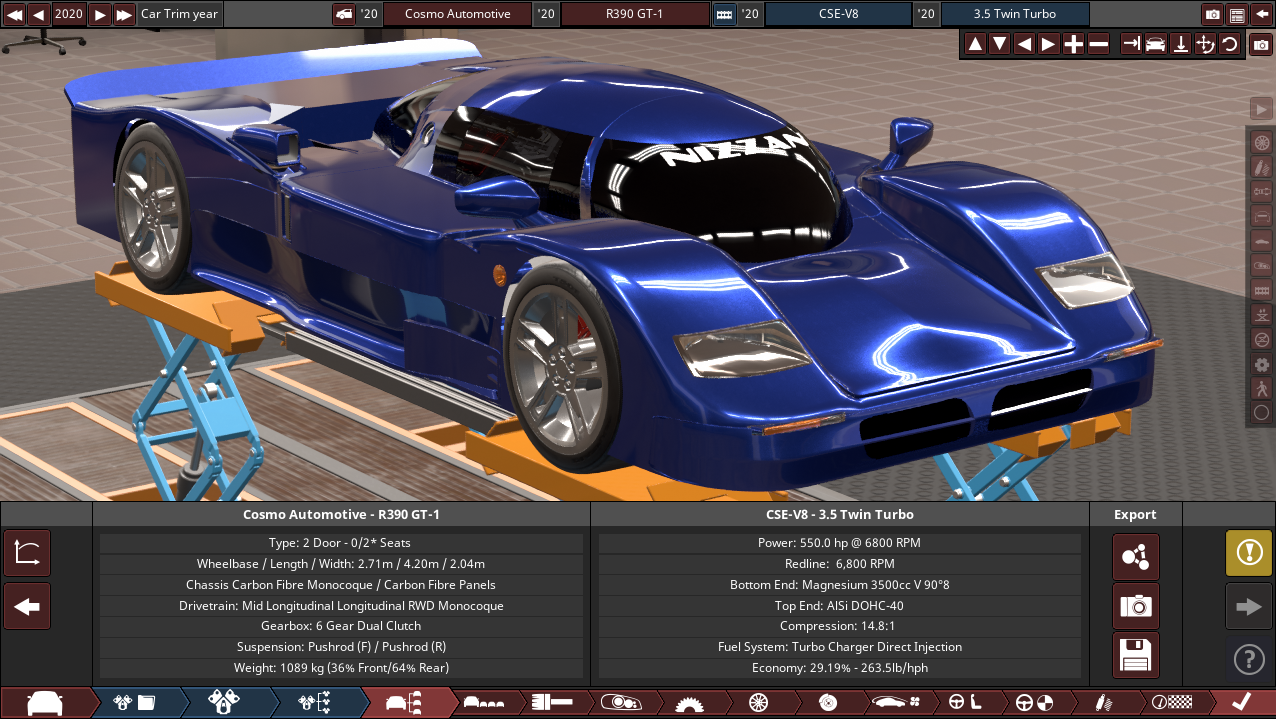Click the 2020 year value
This screenshot has width=1276, height=719.
pos(69,14)
